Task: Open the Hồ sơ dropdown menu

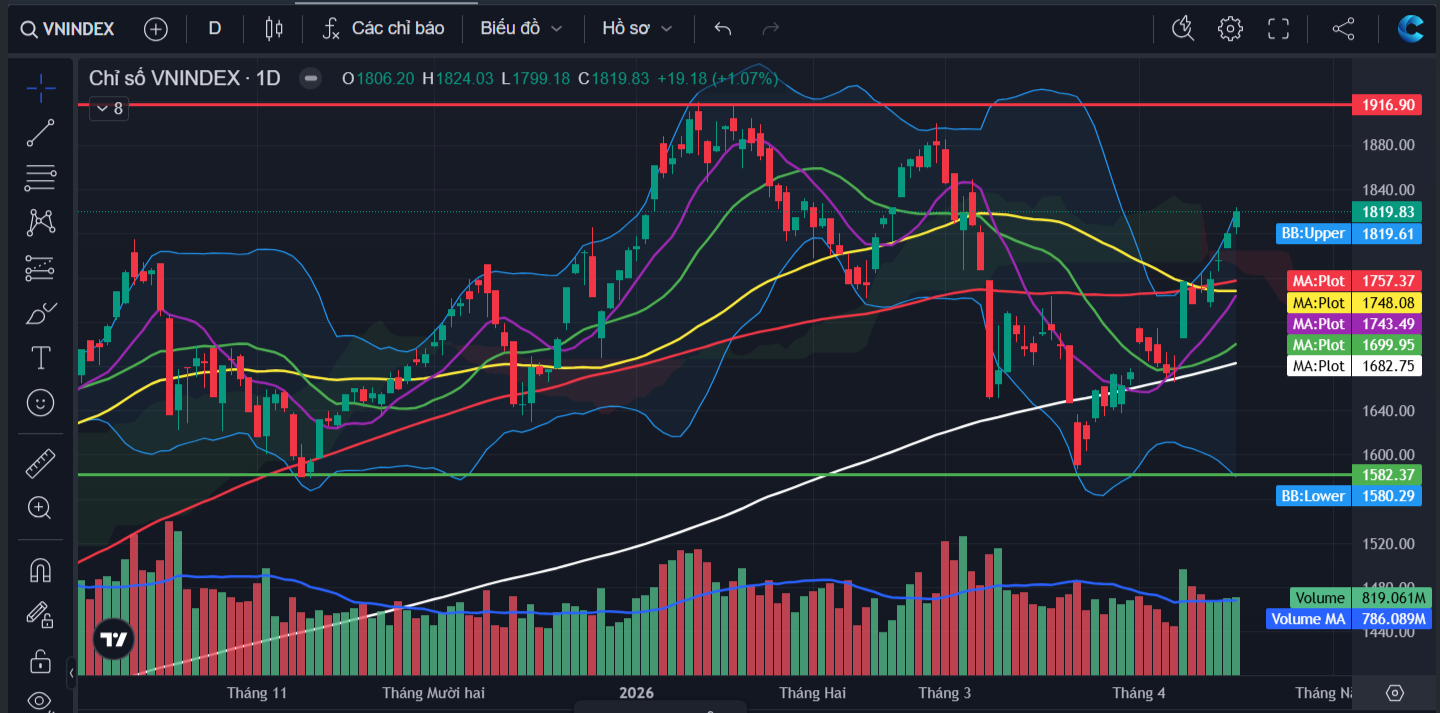Action: pyautogui.click(x=637, y=29)
